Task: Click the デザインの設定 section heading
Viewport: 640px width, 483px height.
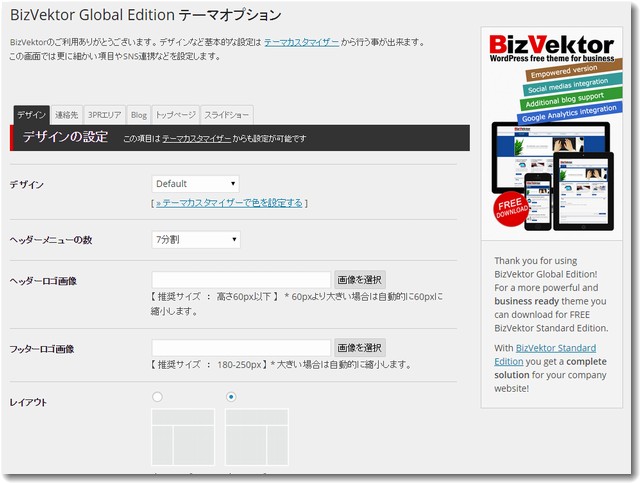Action: click(65, 137)
